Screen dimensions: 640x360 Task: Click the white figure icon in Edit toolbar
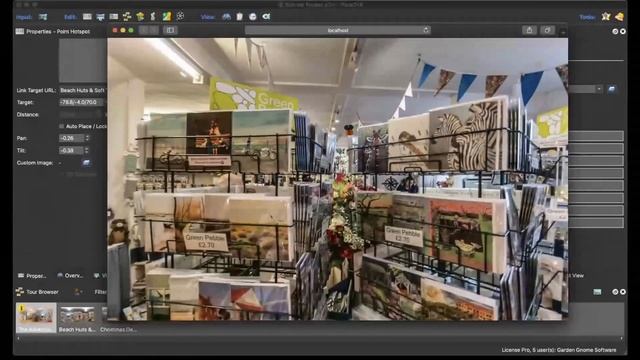[153, 16]
